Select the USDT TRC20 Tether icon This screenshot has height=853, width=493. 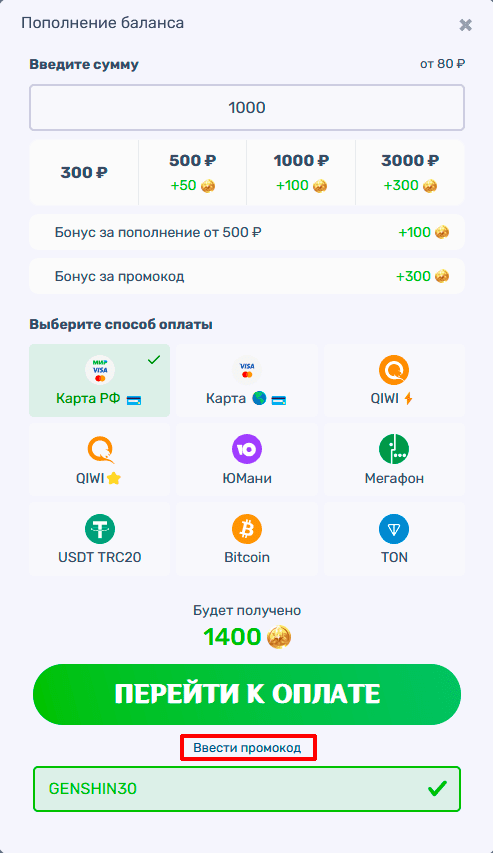pyautogui.click(x=100, y=529)
